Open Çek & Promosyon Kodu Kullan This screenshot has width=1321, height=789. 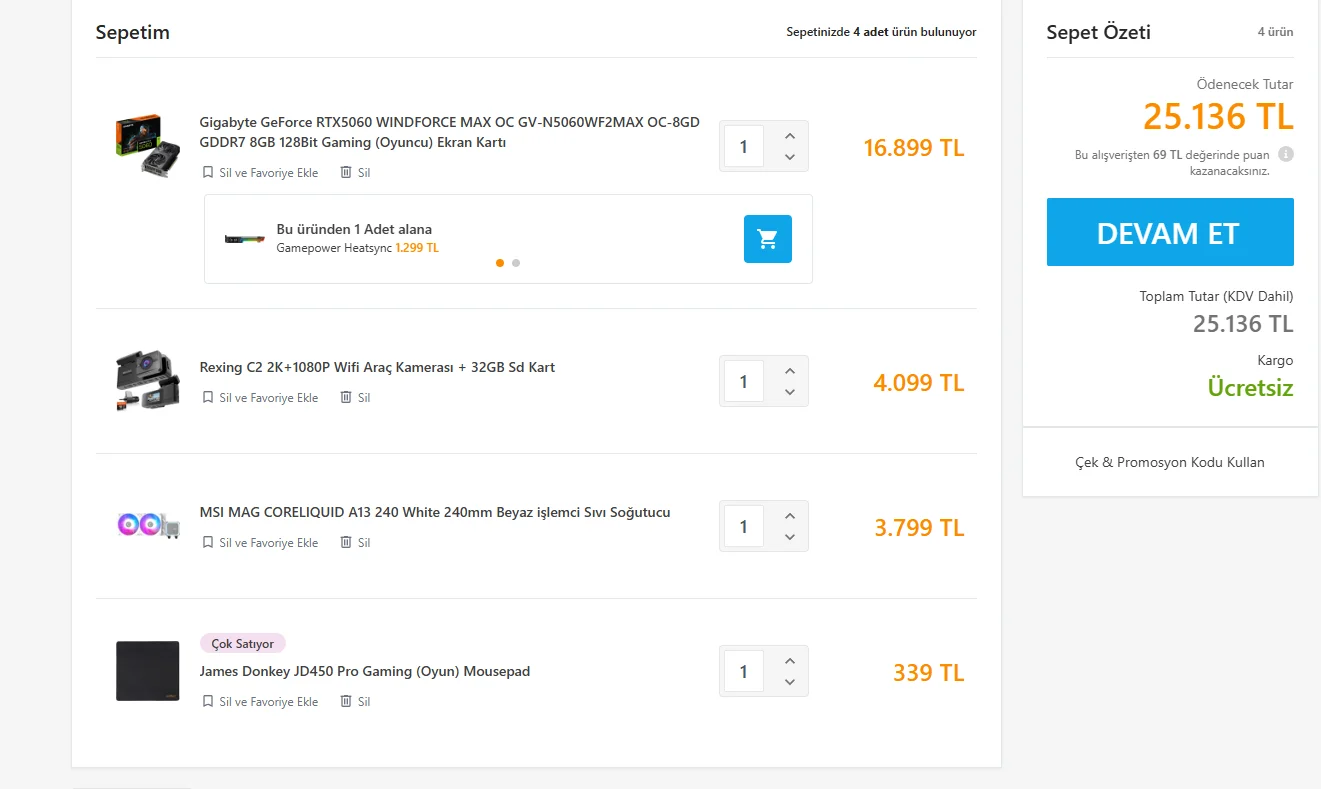pyautogui.click(x=1169, y=462)
